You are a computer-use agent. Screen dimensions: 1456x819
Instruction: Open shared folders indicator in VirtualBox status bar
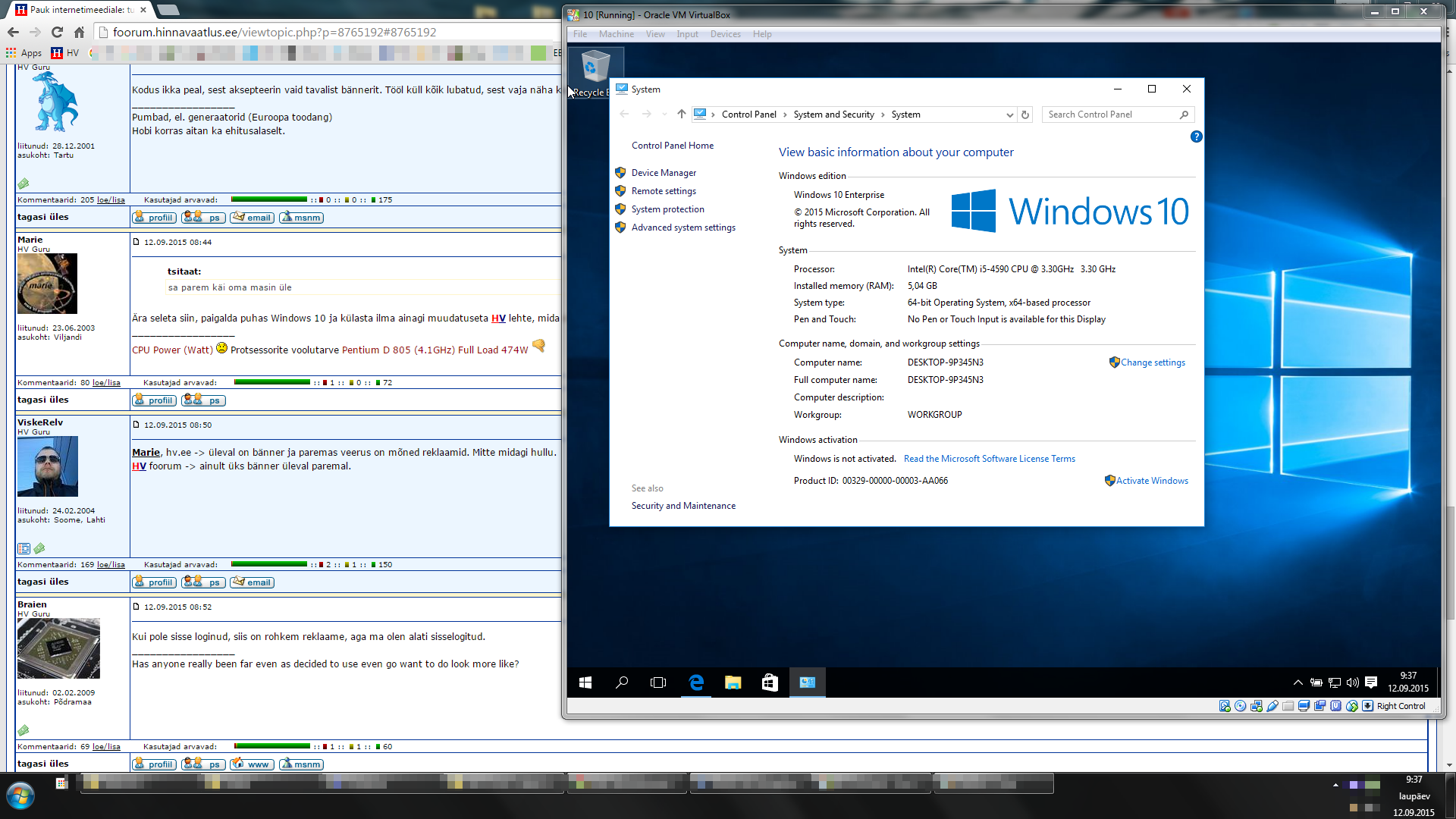(1288, 706)
